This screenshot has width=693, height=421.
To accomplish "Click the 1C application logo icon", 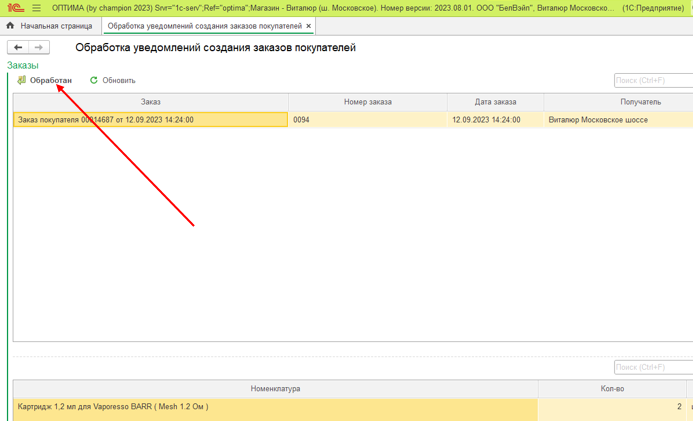I will (15, 7).
